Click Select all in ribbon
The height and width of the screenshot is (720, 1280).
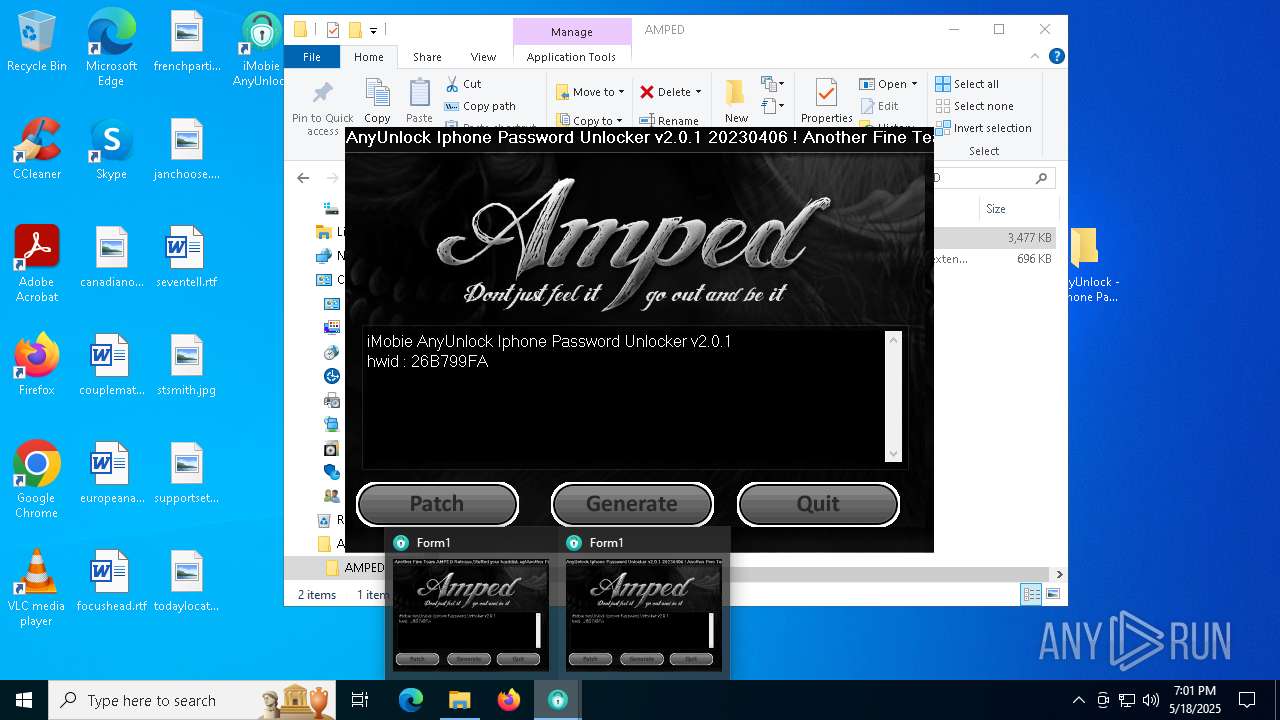(967, 84)
